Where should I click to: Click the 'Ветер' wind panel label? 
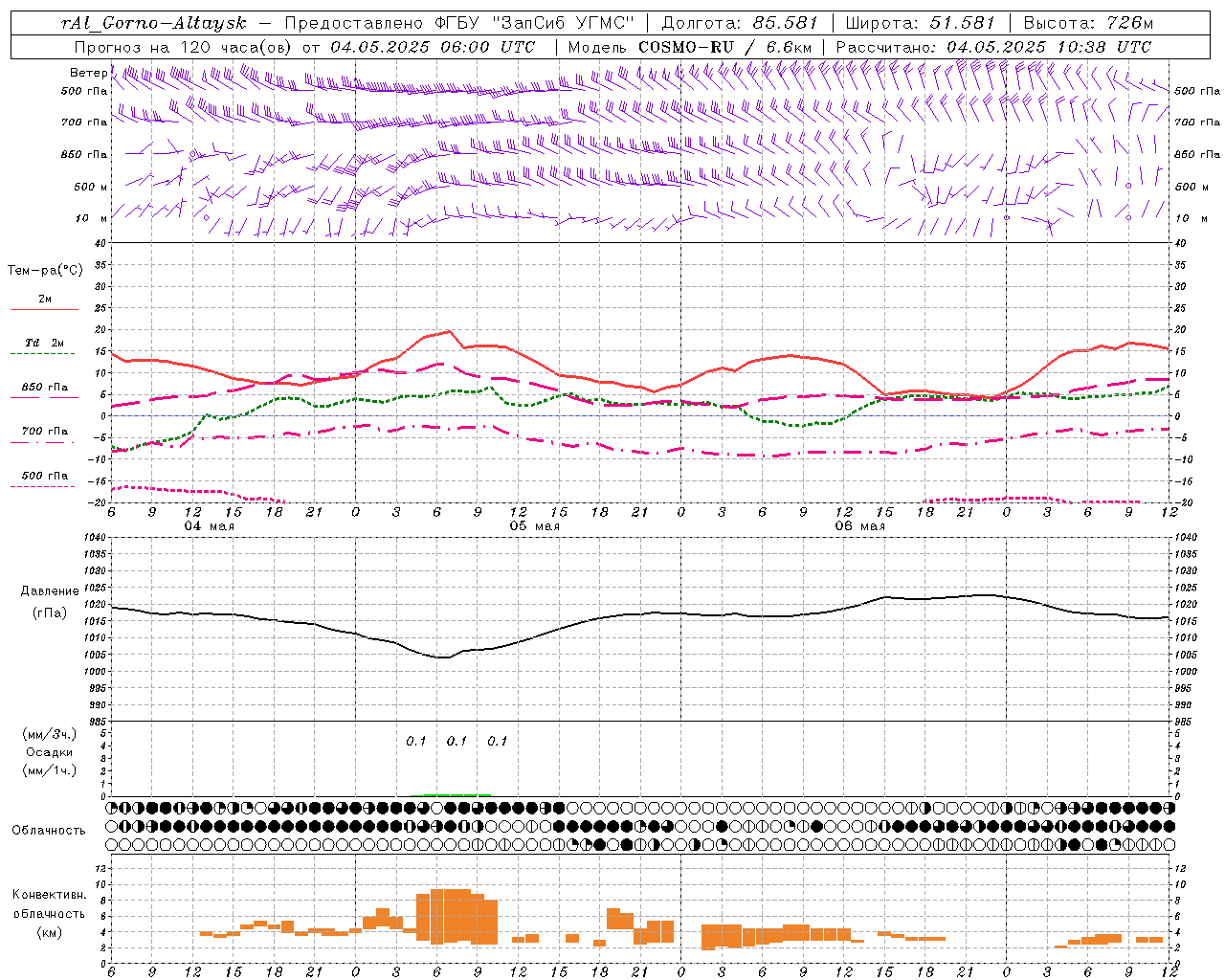click(88, 73)
